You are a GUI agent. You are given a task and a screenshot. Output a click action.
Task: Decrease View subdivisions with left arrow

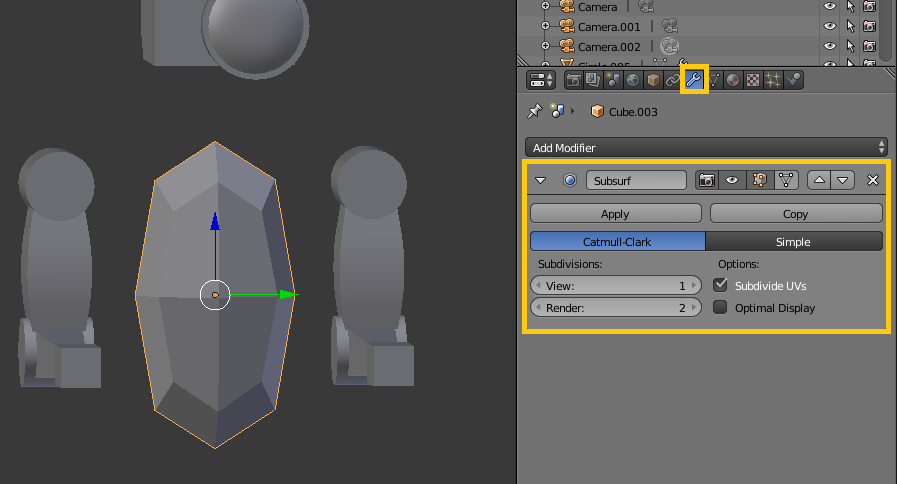[538, 285]
